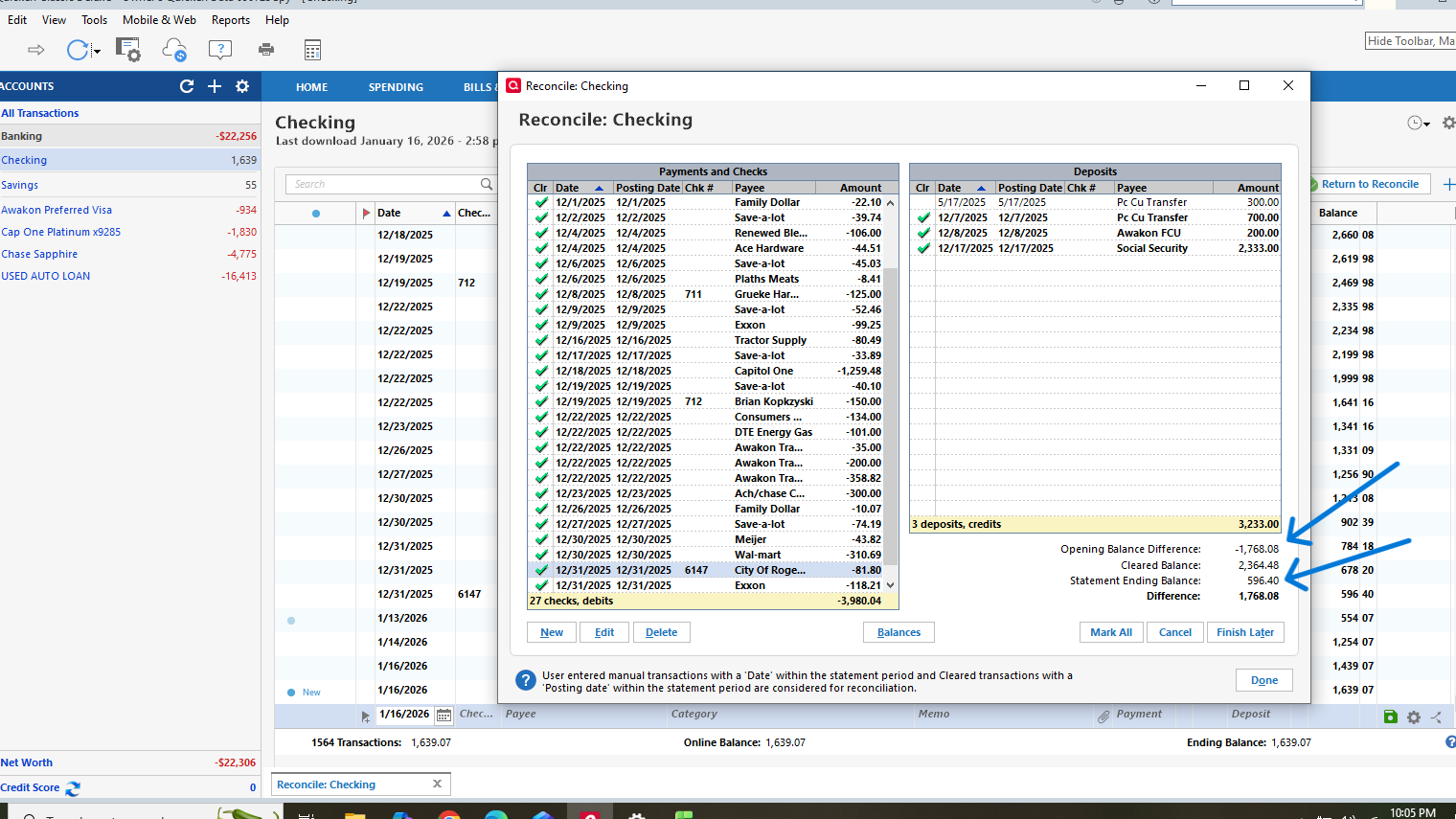Click the paperclip attachment icon in the entry row

(x=1103, y=716)
